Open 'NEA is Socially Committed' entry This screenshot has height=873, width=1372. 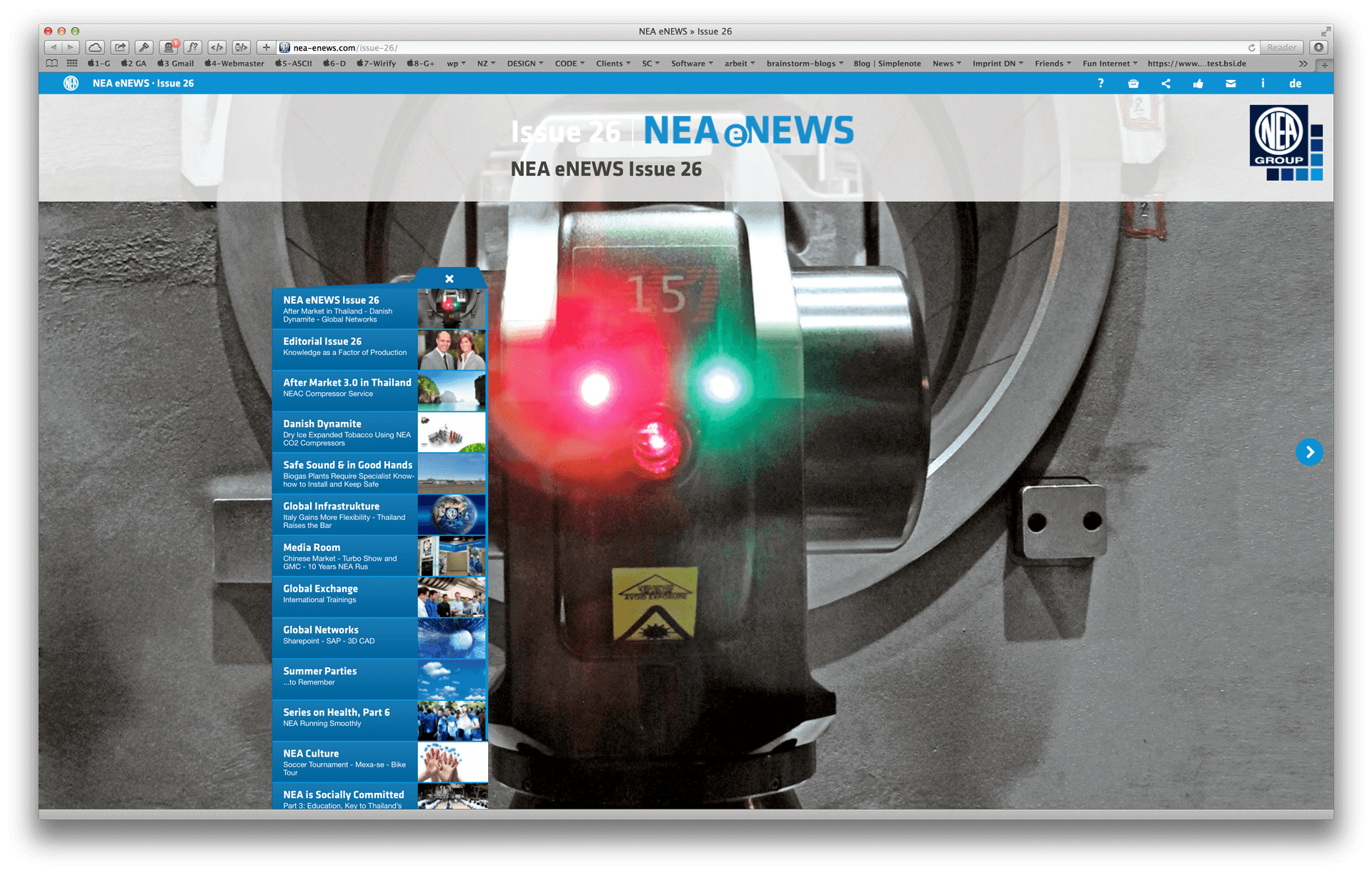(379, 797)
